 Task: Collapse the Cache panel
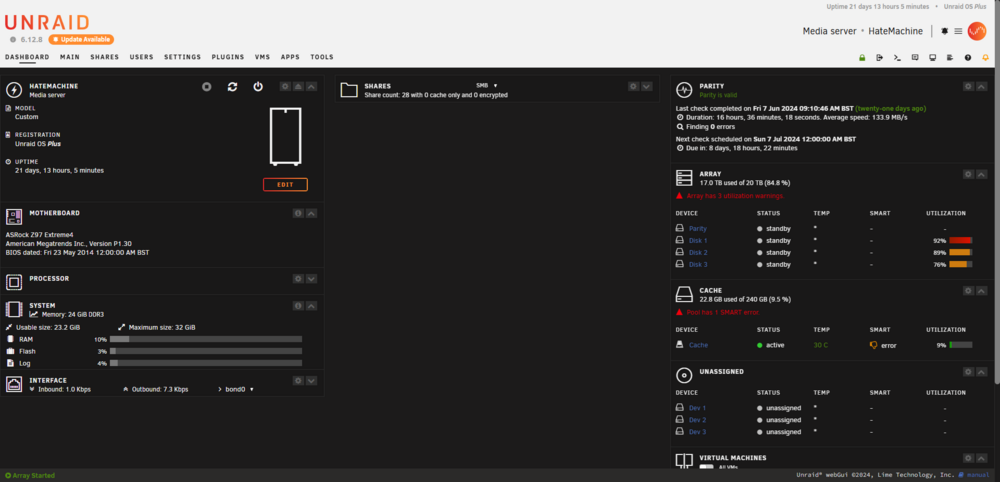click(x=982, y=291)
